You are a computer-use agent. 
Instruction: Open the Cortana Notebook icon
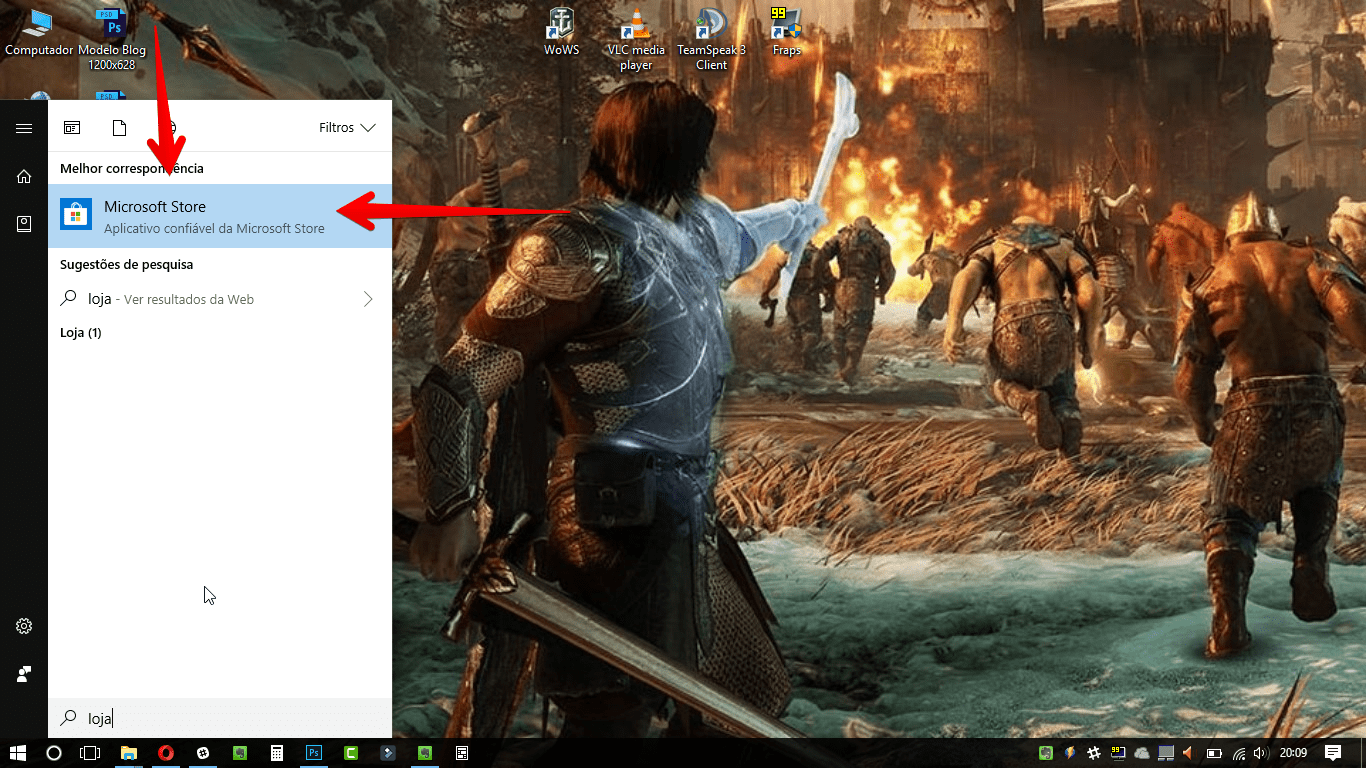tap(24, 224)
